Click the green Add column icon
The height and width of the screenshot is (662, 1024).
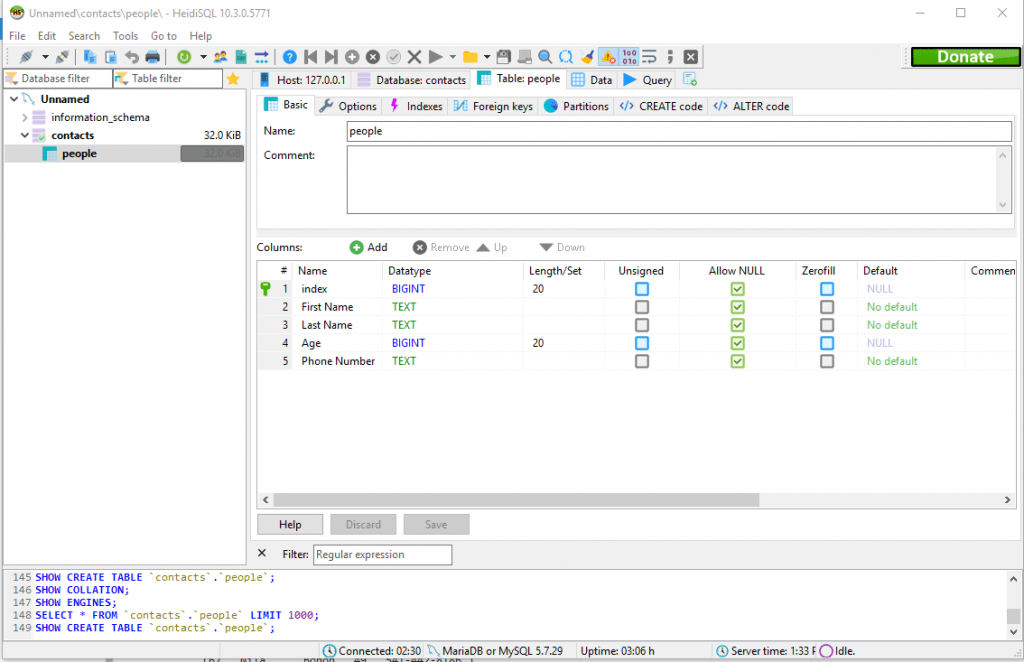click(x=356, y=247)
